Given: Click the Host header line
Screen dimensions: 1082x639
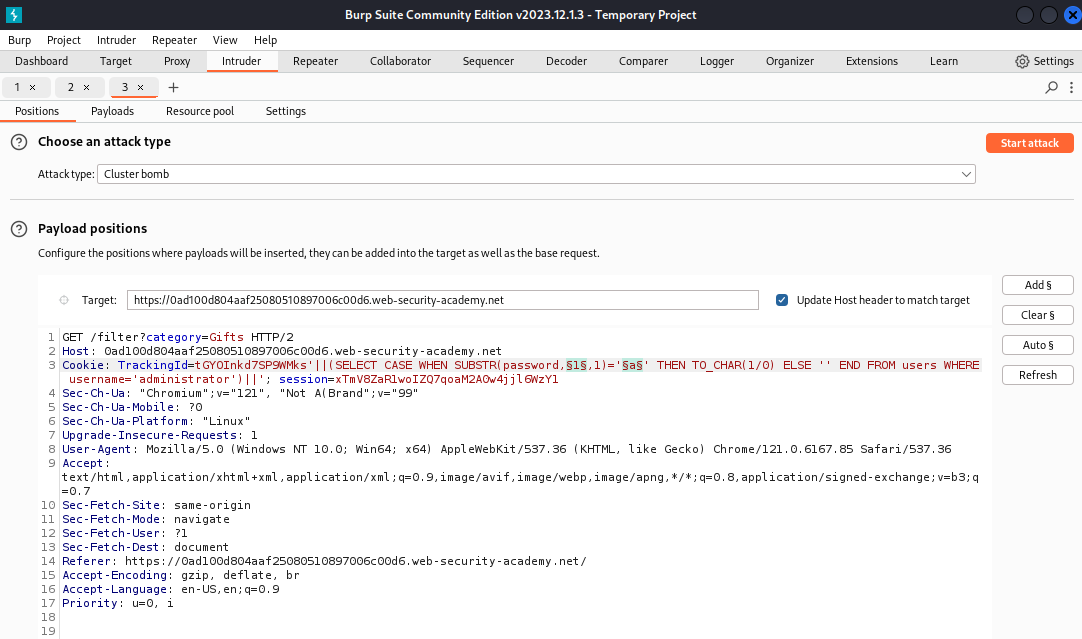Looking at the screenshot, I should tap(282, 351).
